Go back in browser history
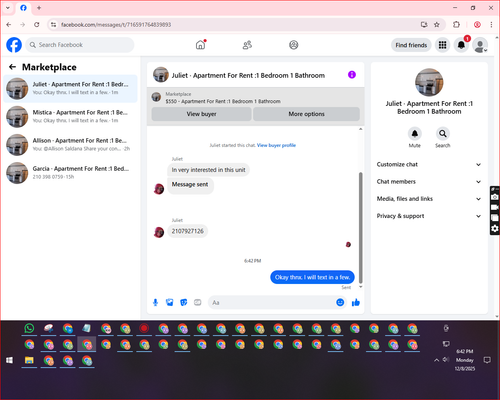The width and height of the screenshot is (500, 400). click(x=9, y=25)
